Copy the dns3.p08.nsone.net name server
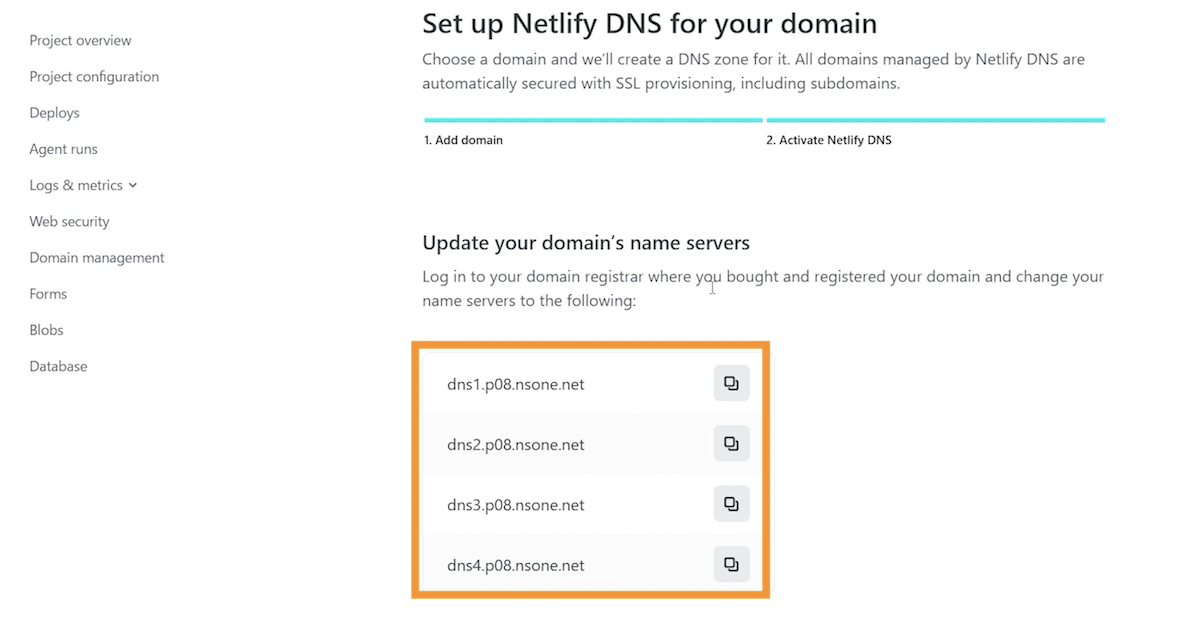Viewport: 1200px width, 622px height. pyautogui.click(x=731, y=504)
